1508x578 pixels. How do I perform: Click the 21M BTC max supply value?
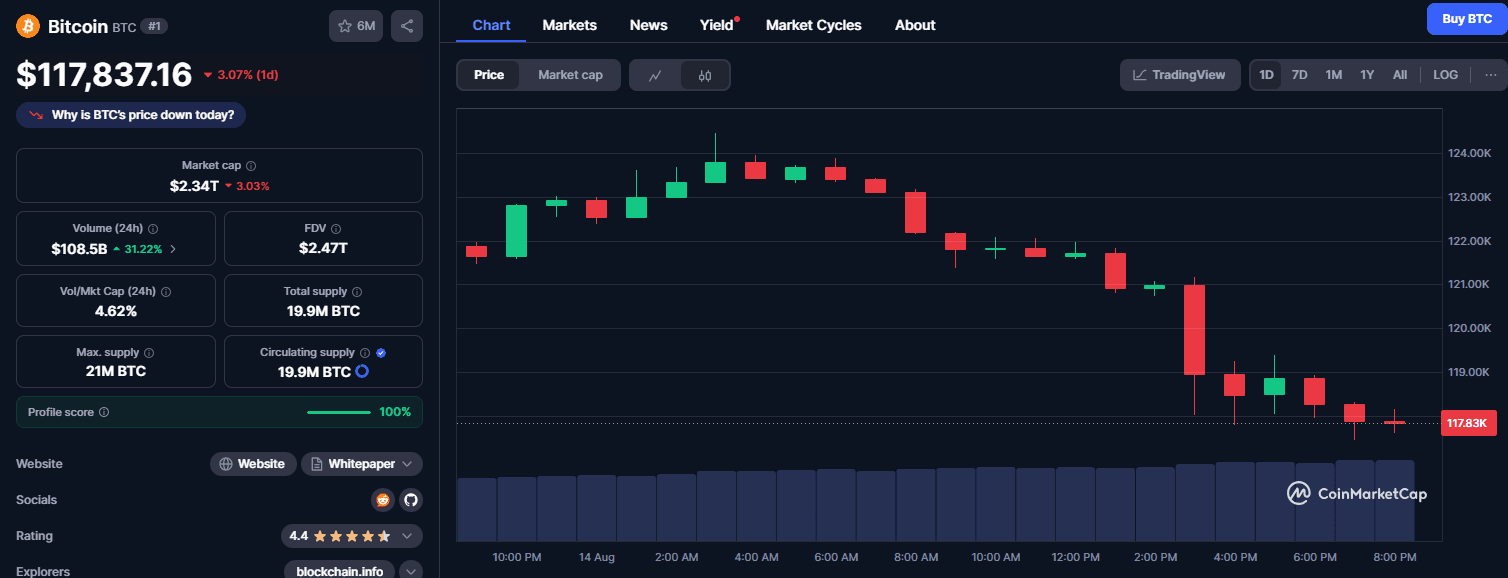pos(115,371)
